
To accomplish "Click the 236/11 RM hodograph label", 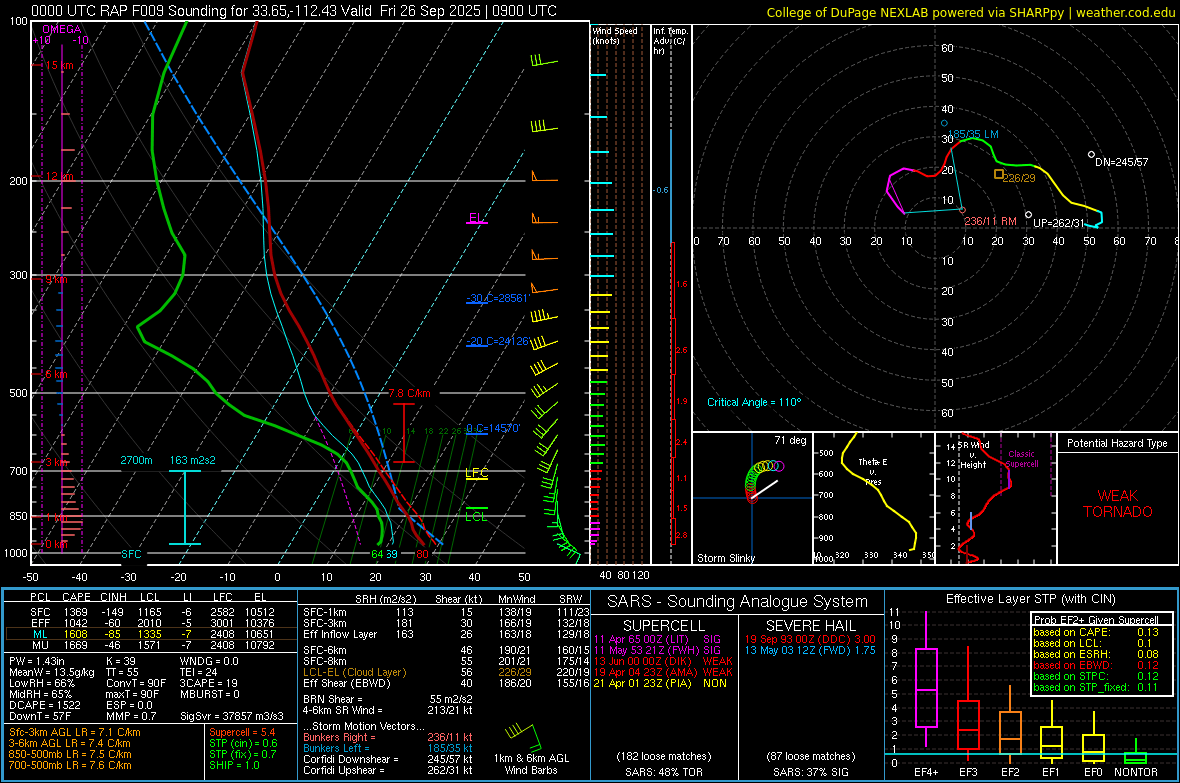I will point(990,221).
